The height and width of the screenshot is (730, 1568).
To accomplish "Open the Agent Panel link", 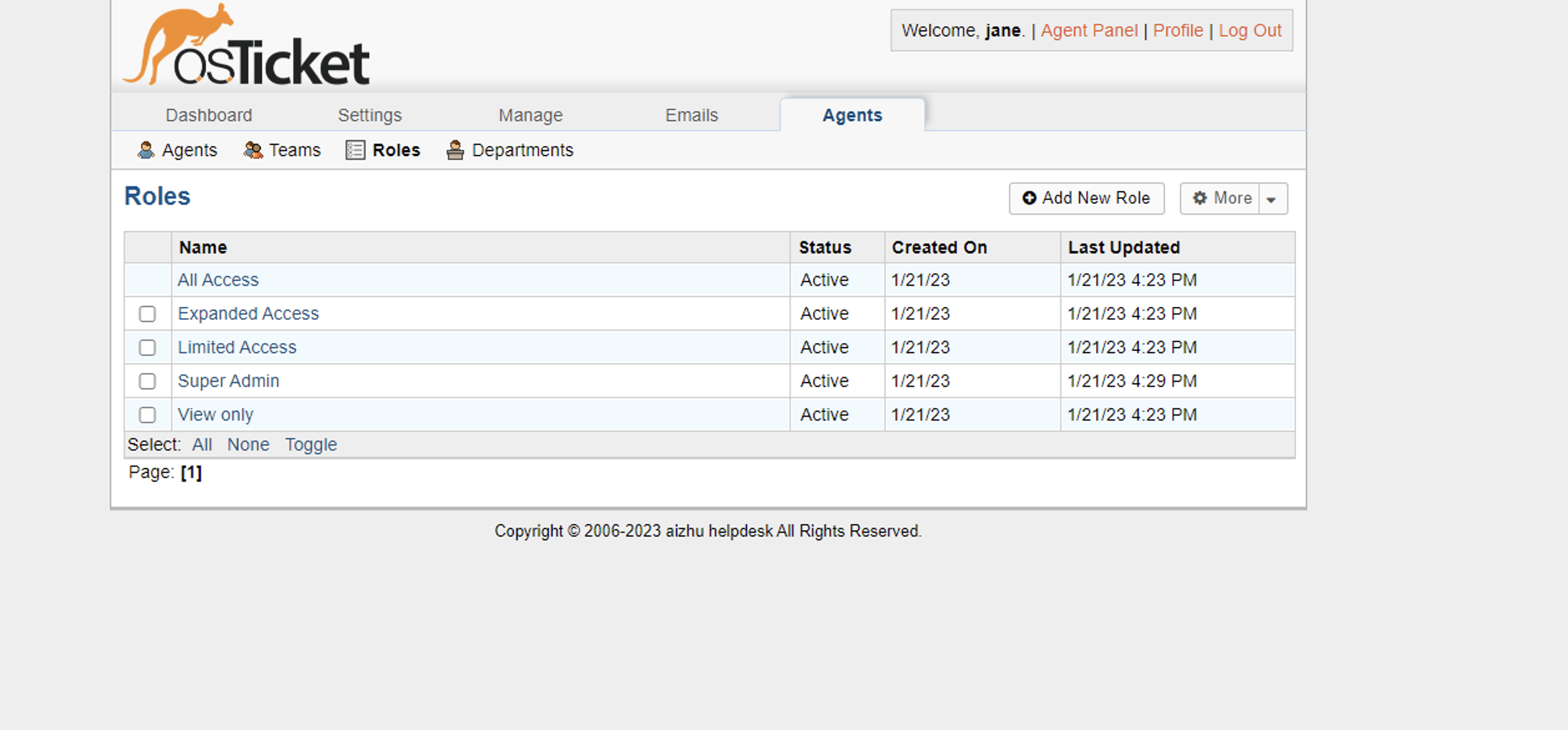I will [1088, 31].
